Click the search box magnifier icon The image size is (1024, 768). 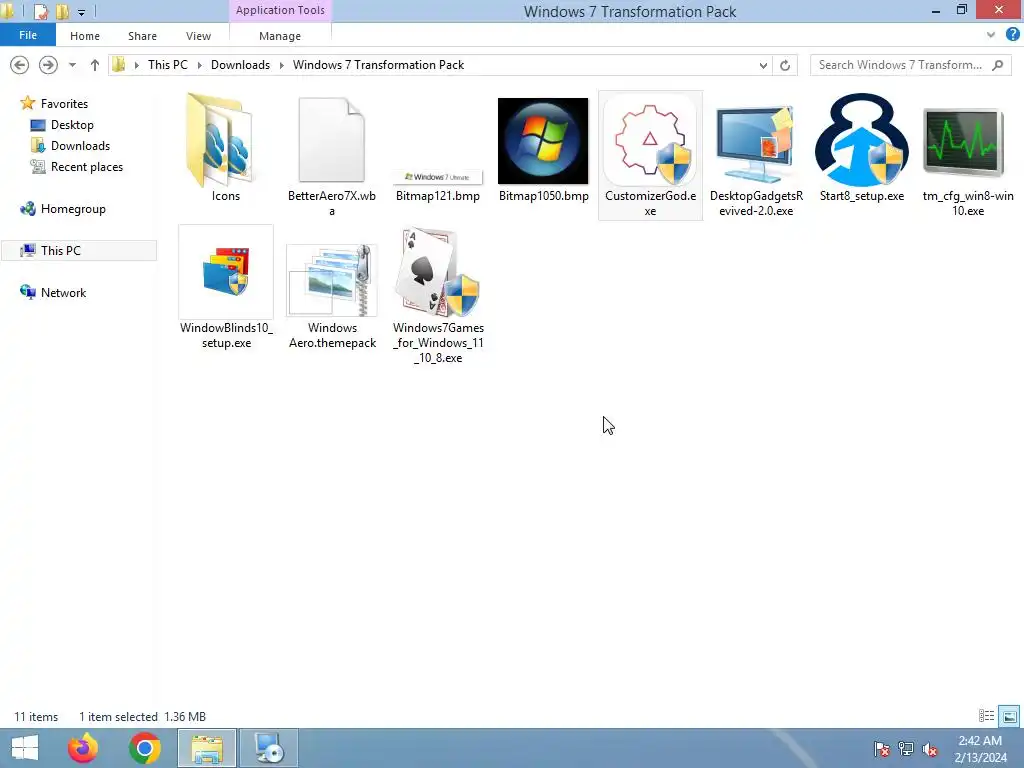click(997, 65)
